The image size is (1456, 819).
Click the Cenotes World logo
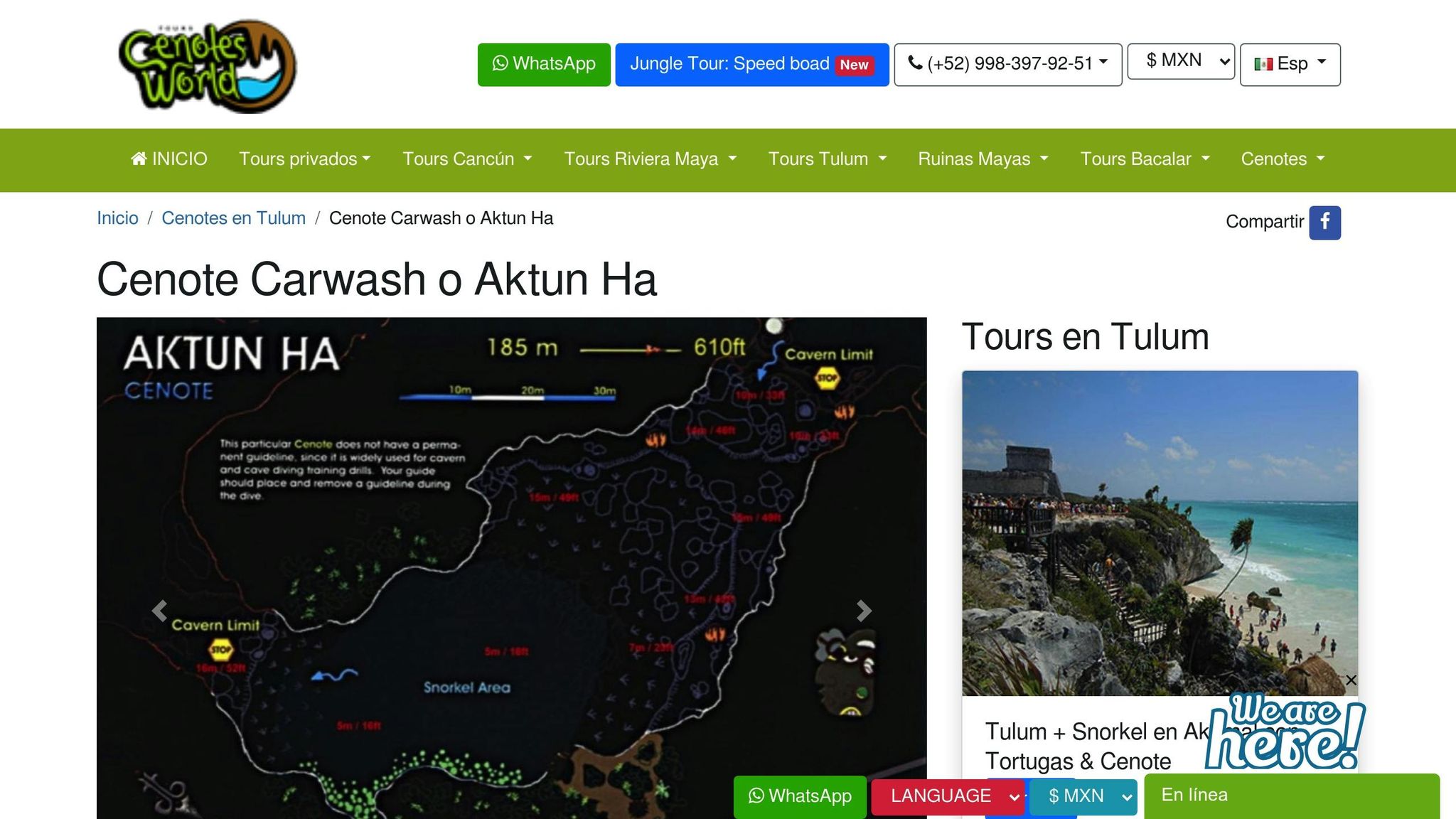click(x=208, y=66)
